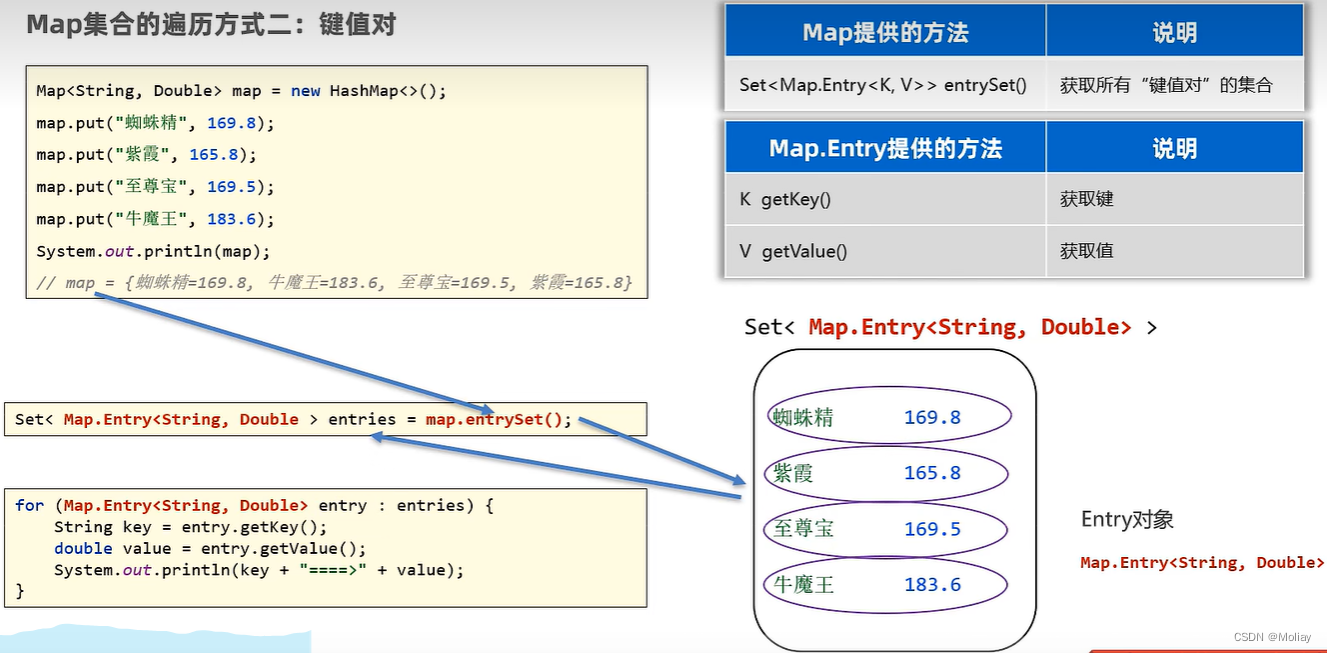The height and width of the screenshot is (653, 1327).
Task: Click the println(key + "====>" + value) line
Action: [x=260, y=571]
